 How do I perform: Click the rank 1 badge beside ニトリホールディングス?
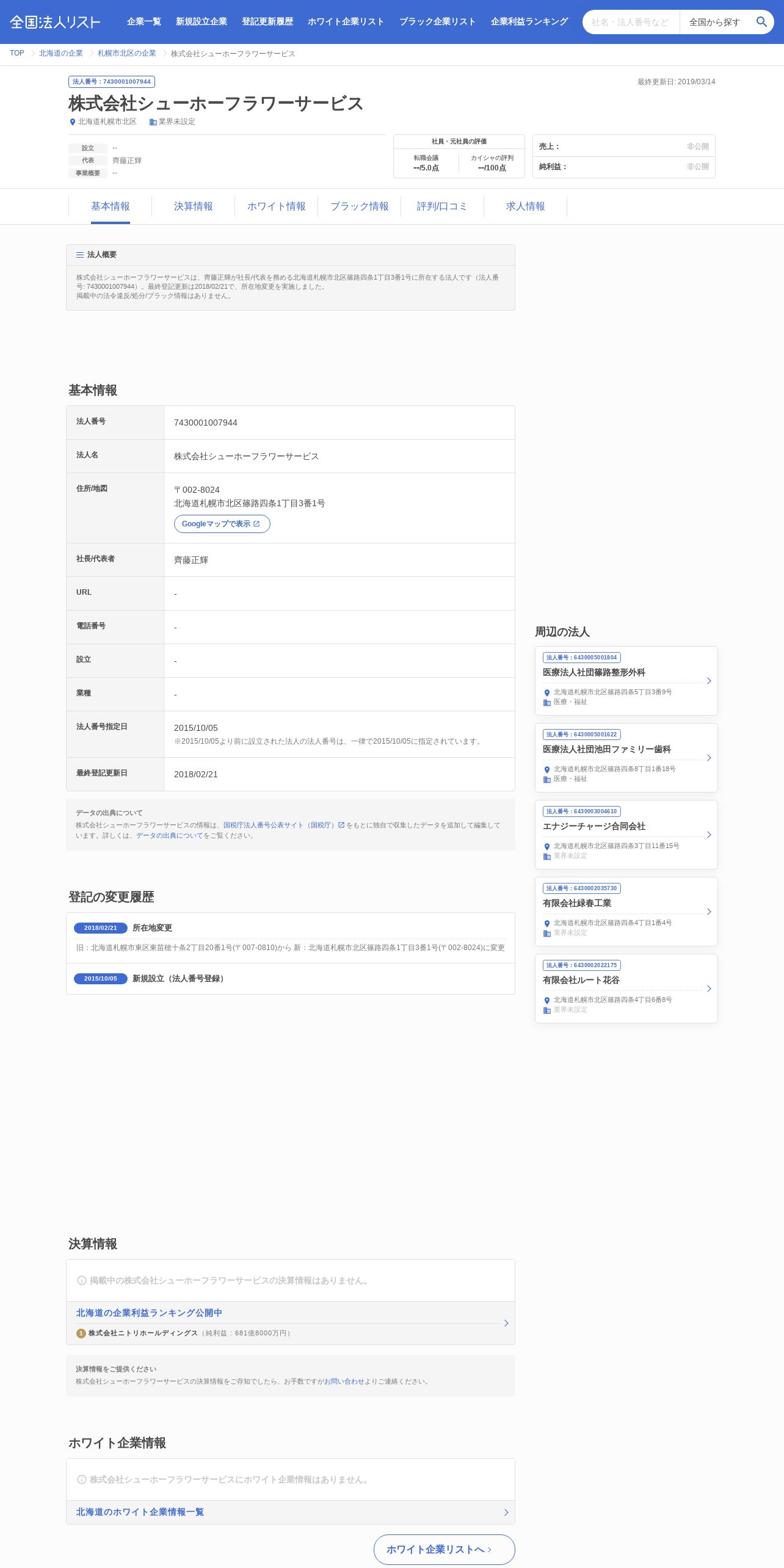click(81, 1334)
